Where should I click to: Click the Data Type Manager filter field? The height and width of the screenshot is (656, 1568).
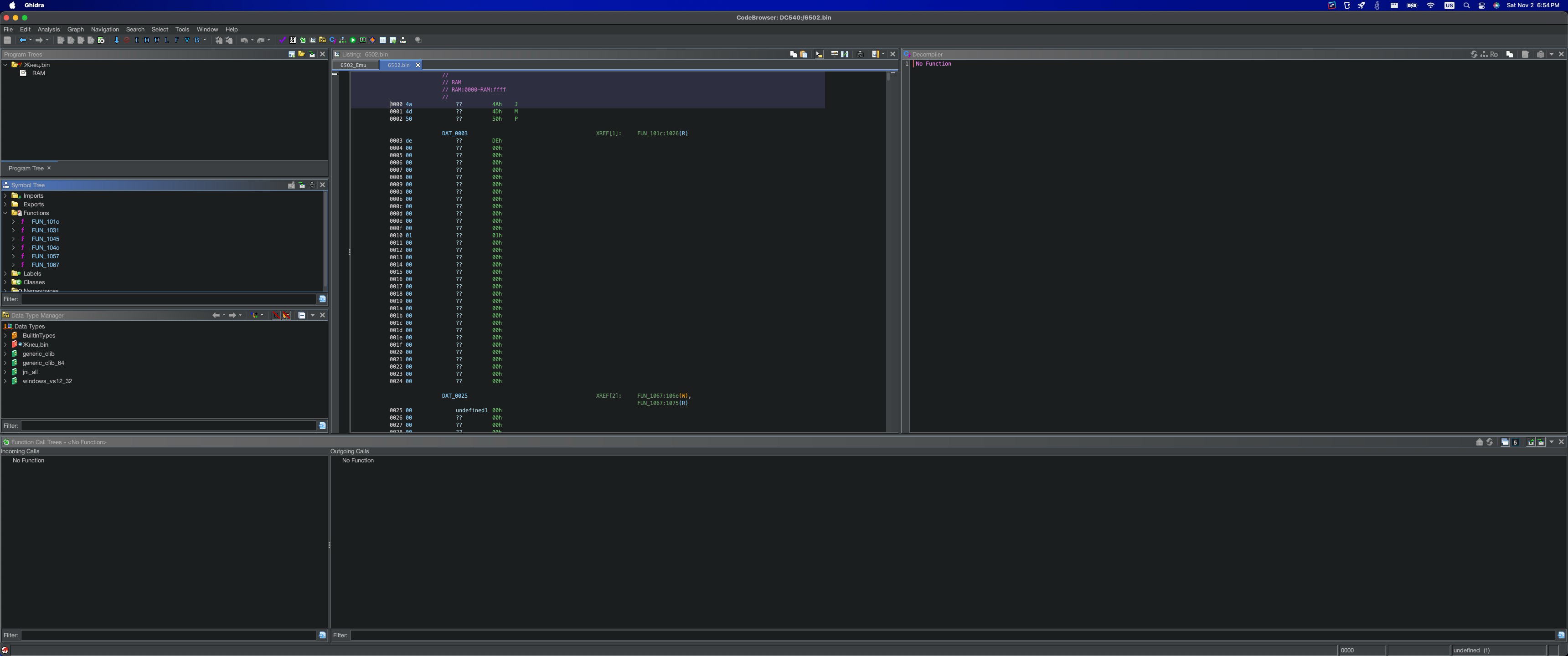(x=168, y=425)
